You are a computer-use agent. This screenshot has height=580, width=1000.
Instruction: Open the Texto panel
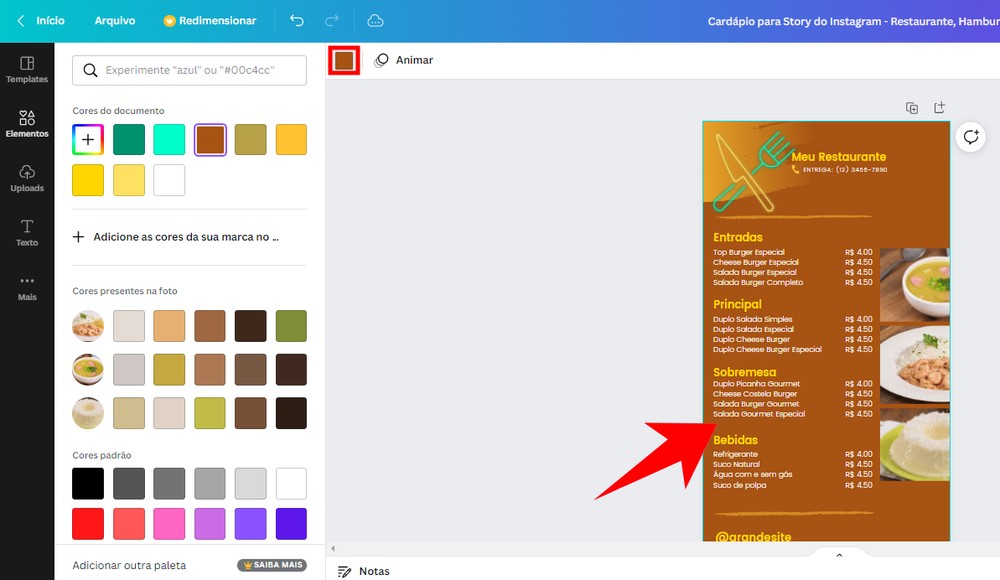[27, 232]
